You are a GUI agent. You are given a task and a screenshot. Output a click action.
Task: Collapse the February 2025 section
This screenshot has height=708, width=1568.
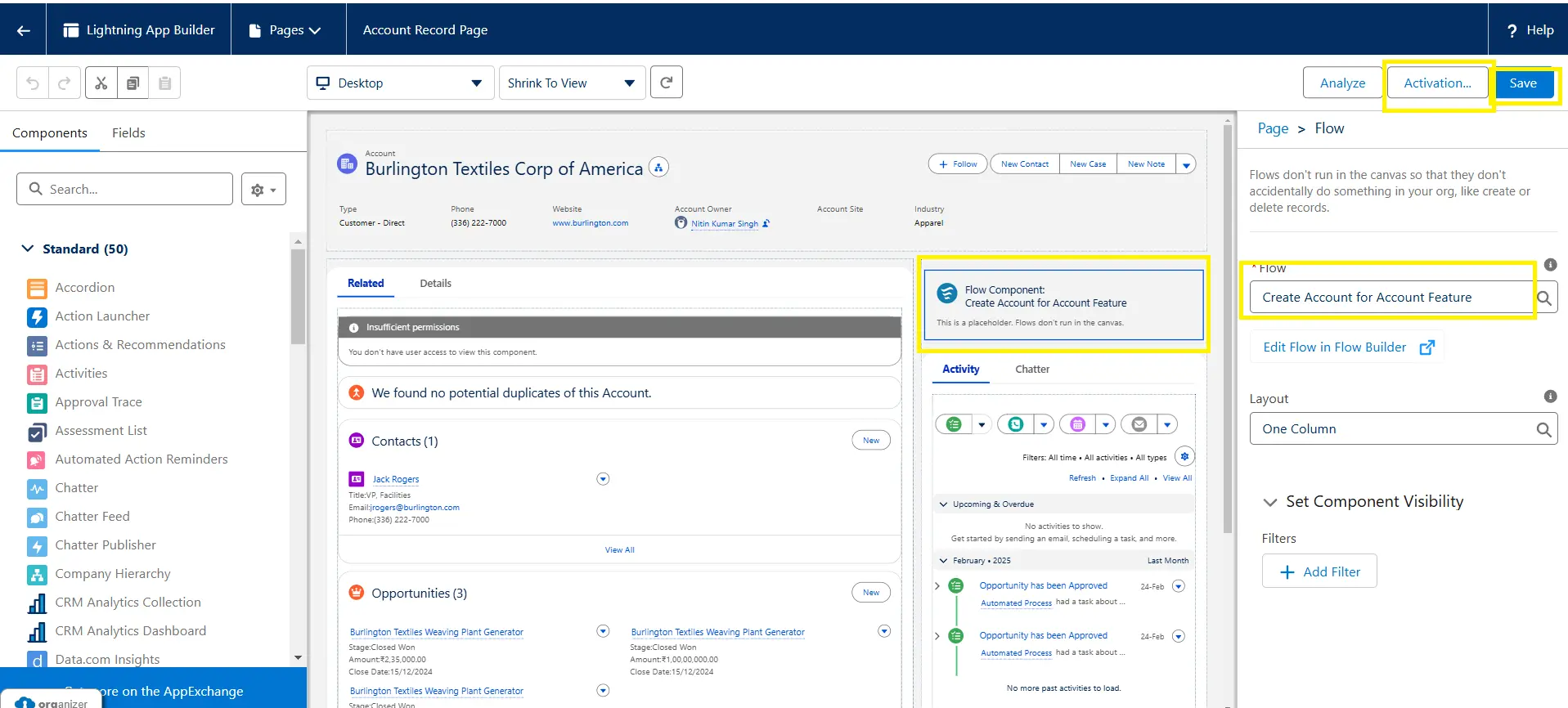coord(943,561)
